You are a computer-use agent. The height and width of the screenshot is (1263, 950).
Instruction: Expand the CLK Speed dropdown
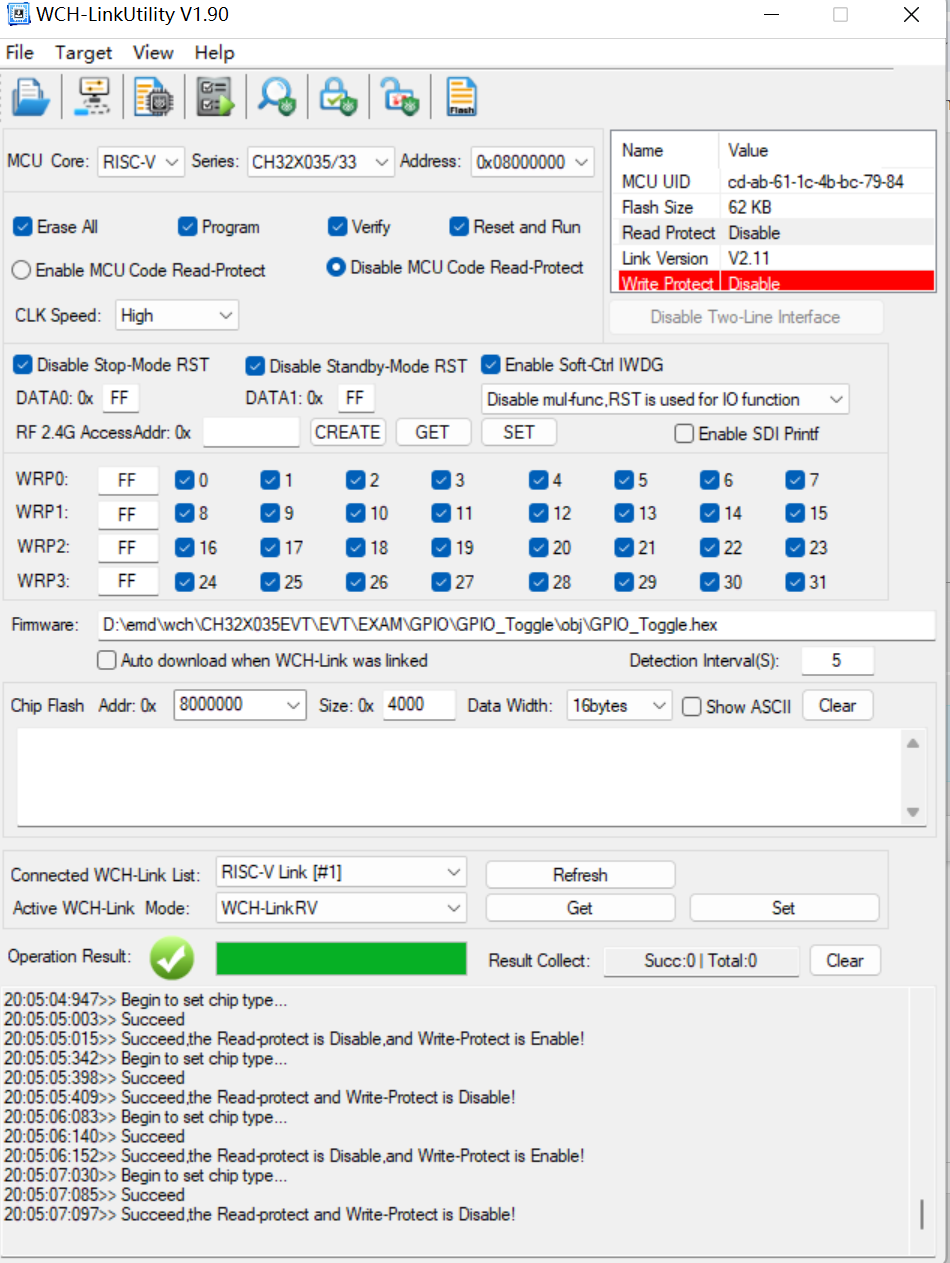(x=177, y=316)
